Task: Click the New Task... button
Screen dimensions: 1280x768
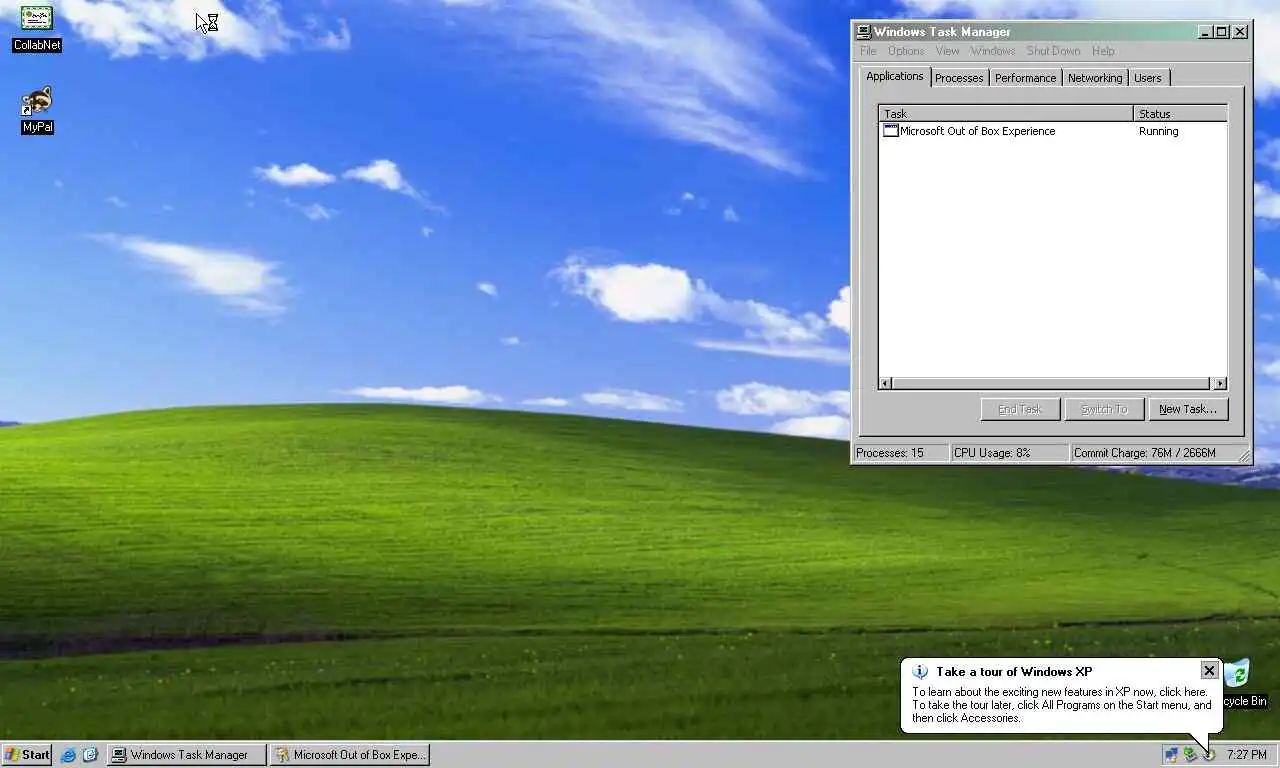Action: (x=1187, y=409)
